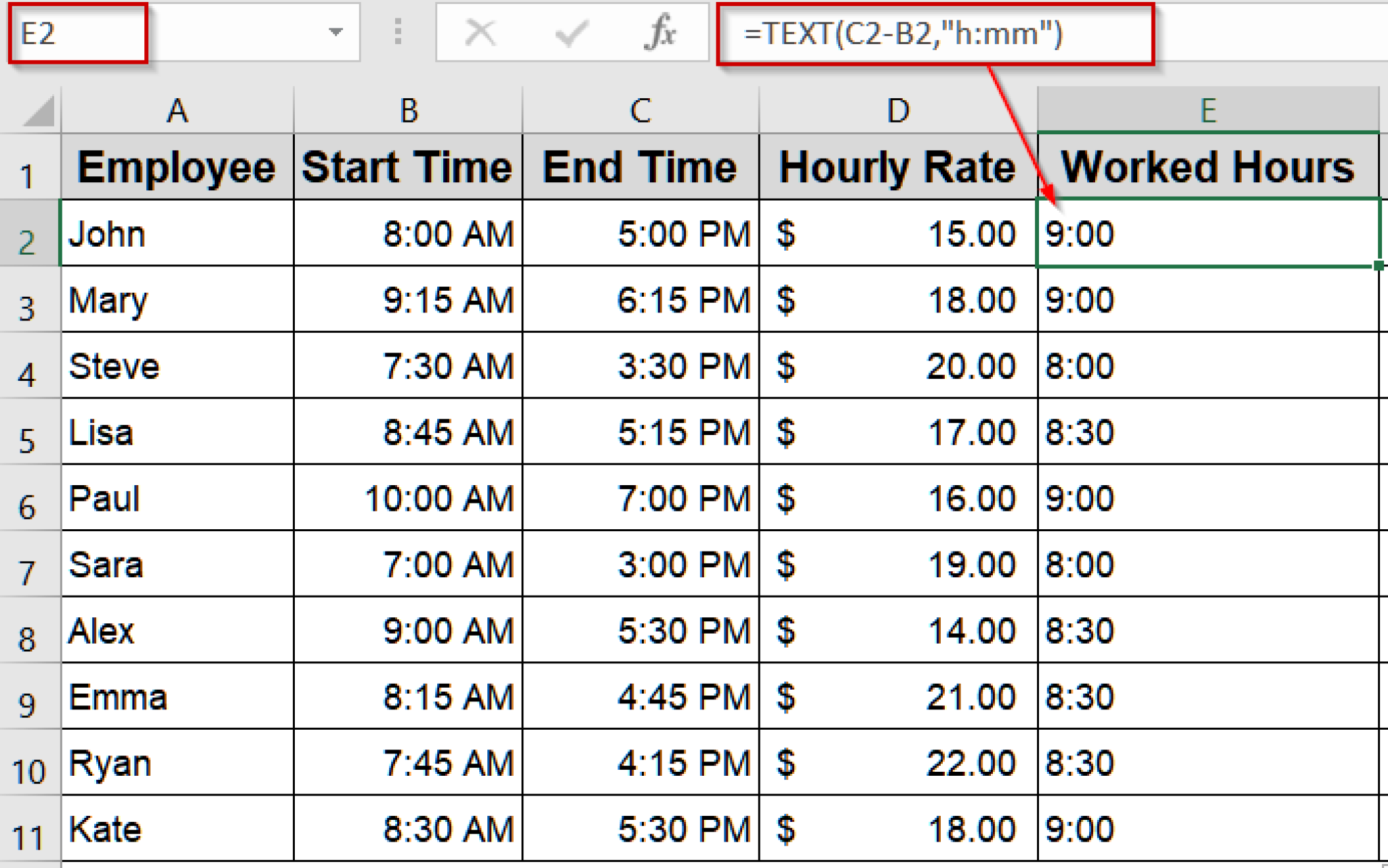
Task: Select the cell containing Lisa
Action: (177, 431)
